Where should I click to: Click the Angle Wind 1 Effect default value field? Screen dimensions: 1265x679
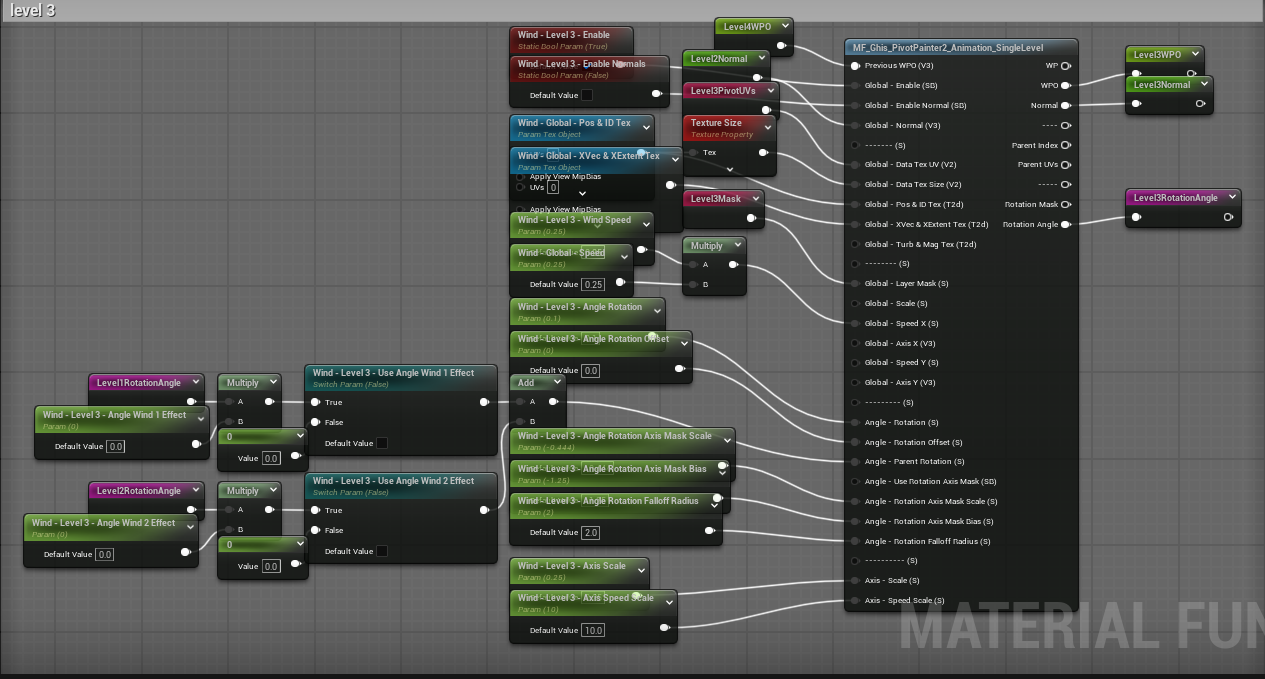[x=116, y=447]
